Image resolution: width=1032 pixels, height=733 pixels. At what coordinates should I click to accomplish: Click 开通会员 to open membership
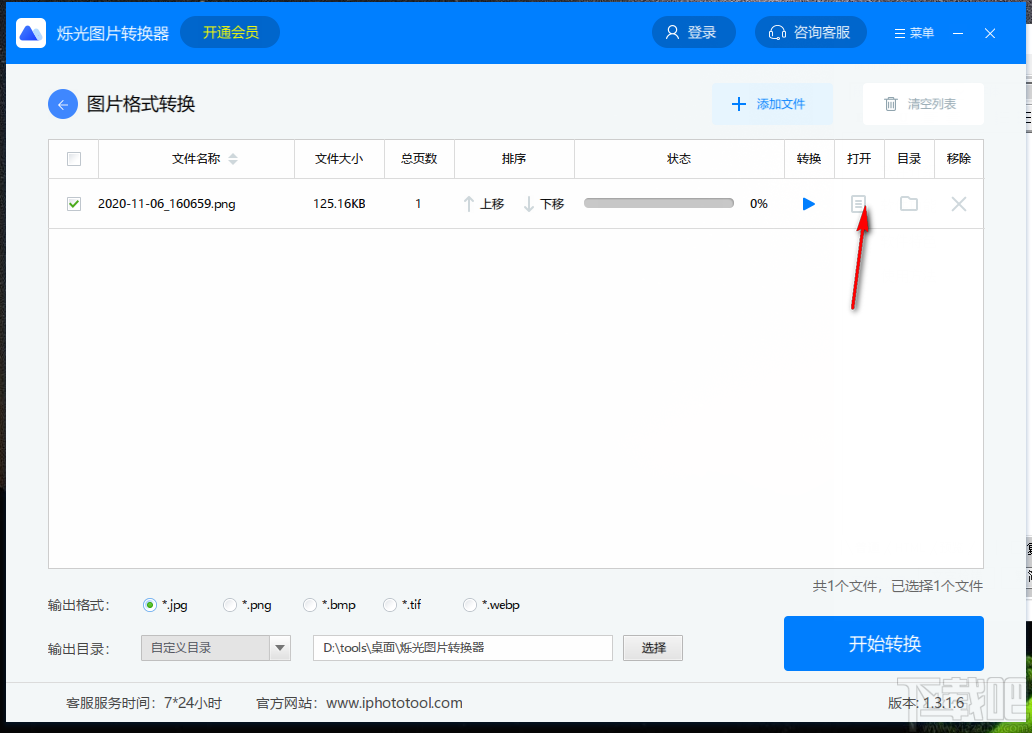pos(229,32)
